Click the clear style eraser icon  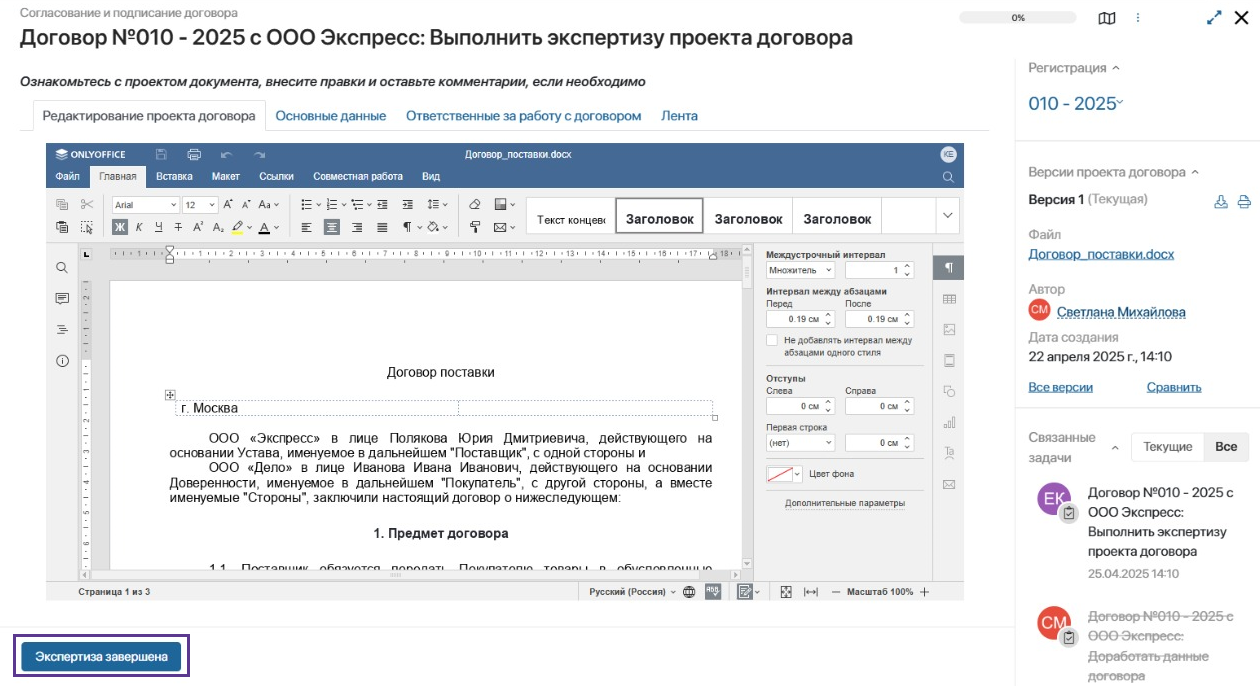coord(475,204)
